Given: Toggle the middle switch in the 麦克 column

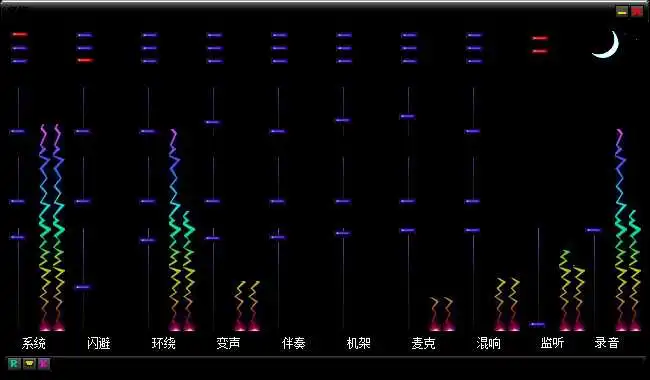Looking at the screenshot, I should tap(409, 48).
